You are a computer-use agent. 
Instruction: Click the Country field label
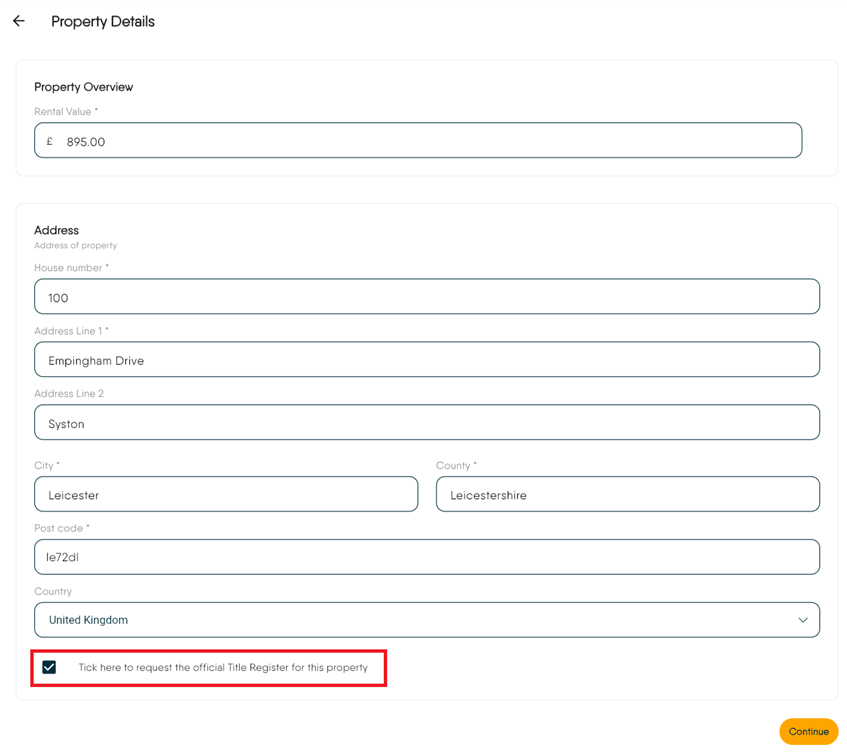coord(53,591)
